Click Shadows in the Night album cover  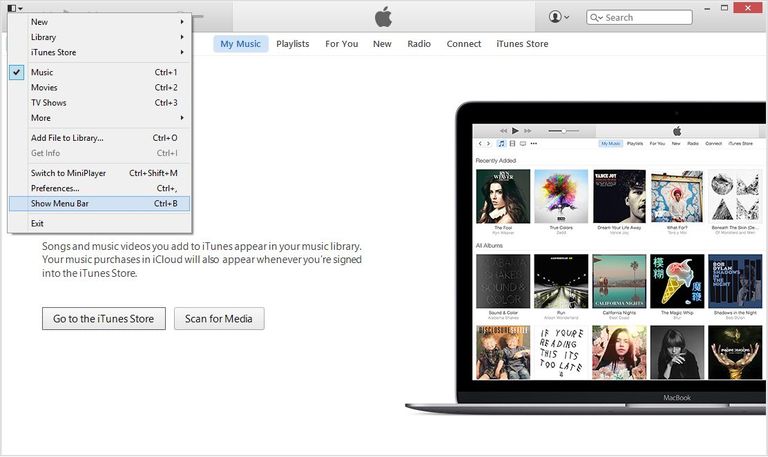coord(735,281)
